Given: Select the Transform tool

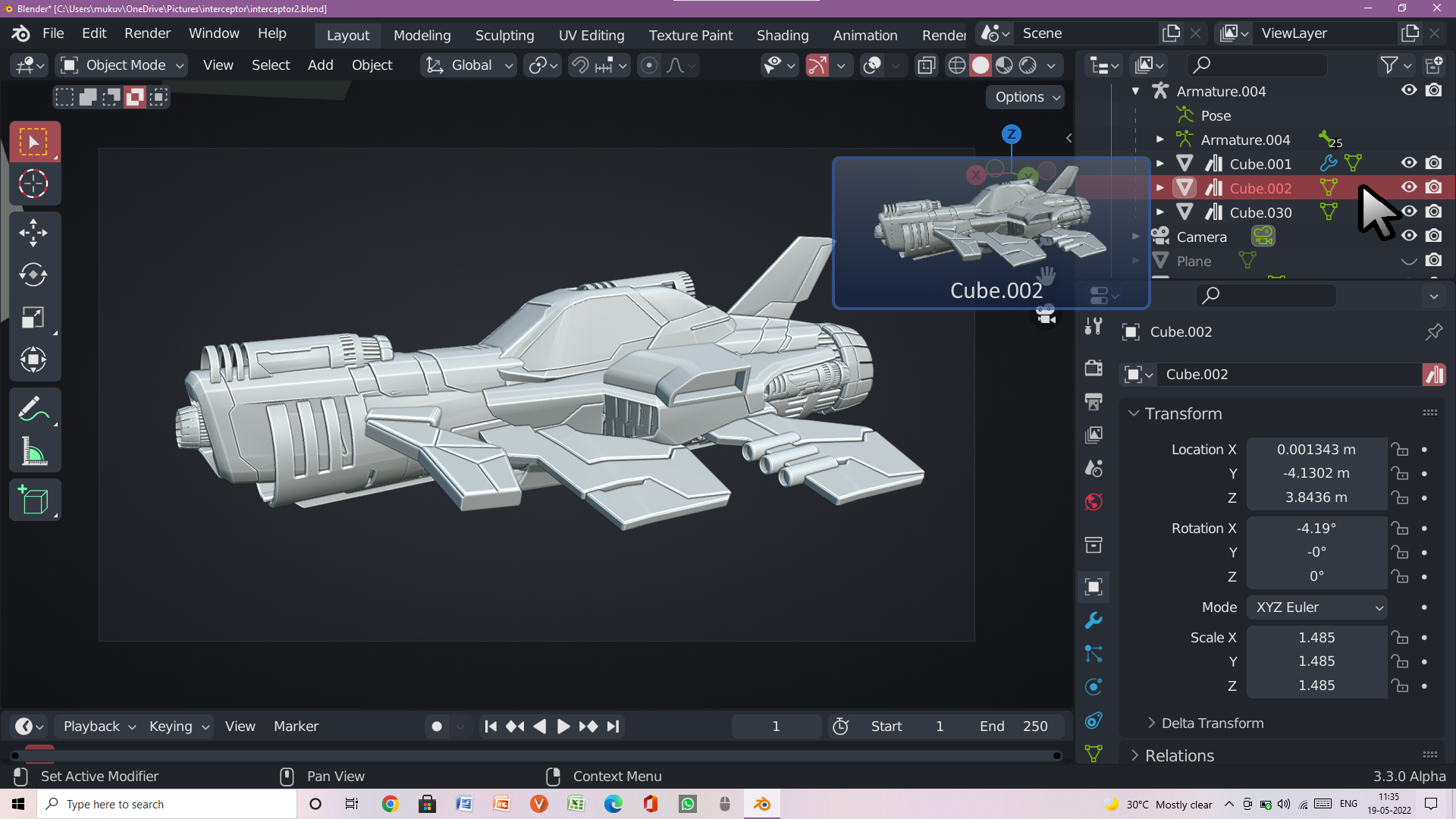Looking at the screenshot, I should (x=33, y=359).
